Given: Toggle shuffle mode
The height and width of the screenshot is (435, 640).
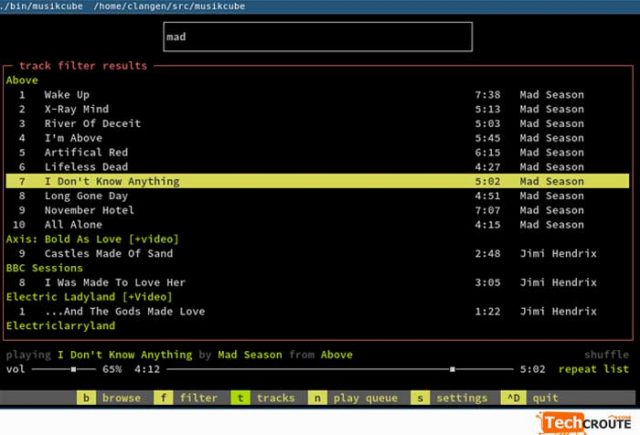Looking at the screenshot, I should coord(607,355).
